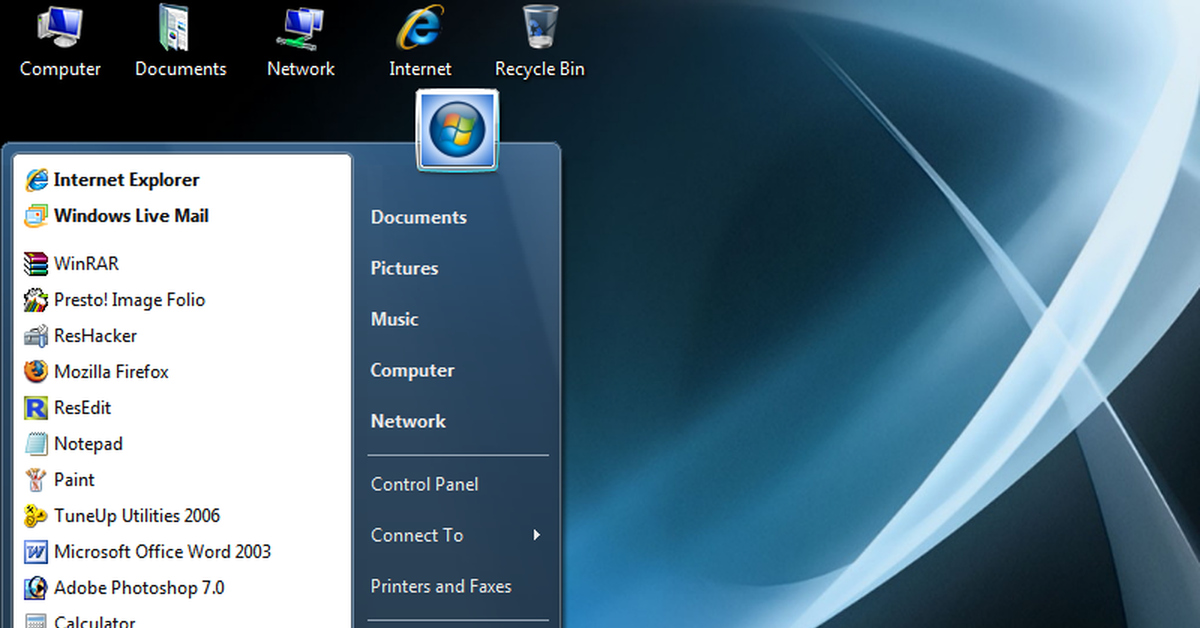Select the Notepad label
Screen dimensions: 1200x628
coord(88,444)
